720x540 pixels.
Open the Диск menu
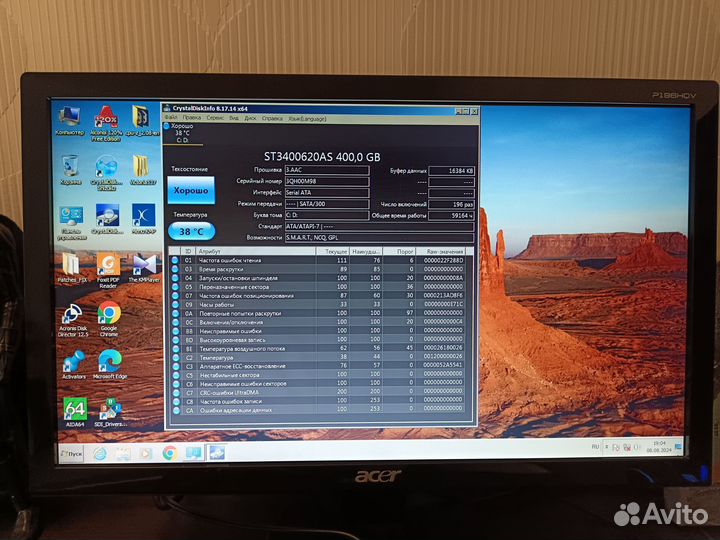(250, 117)
